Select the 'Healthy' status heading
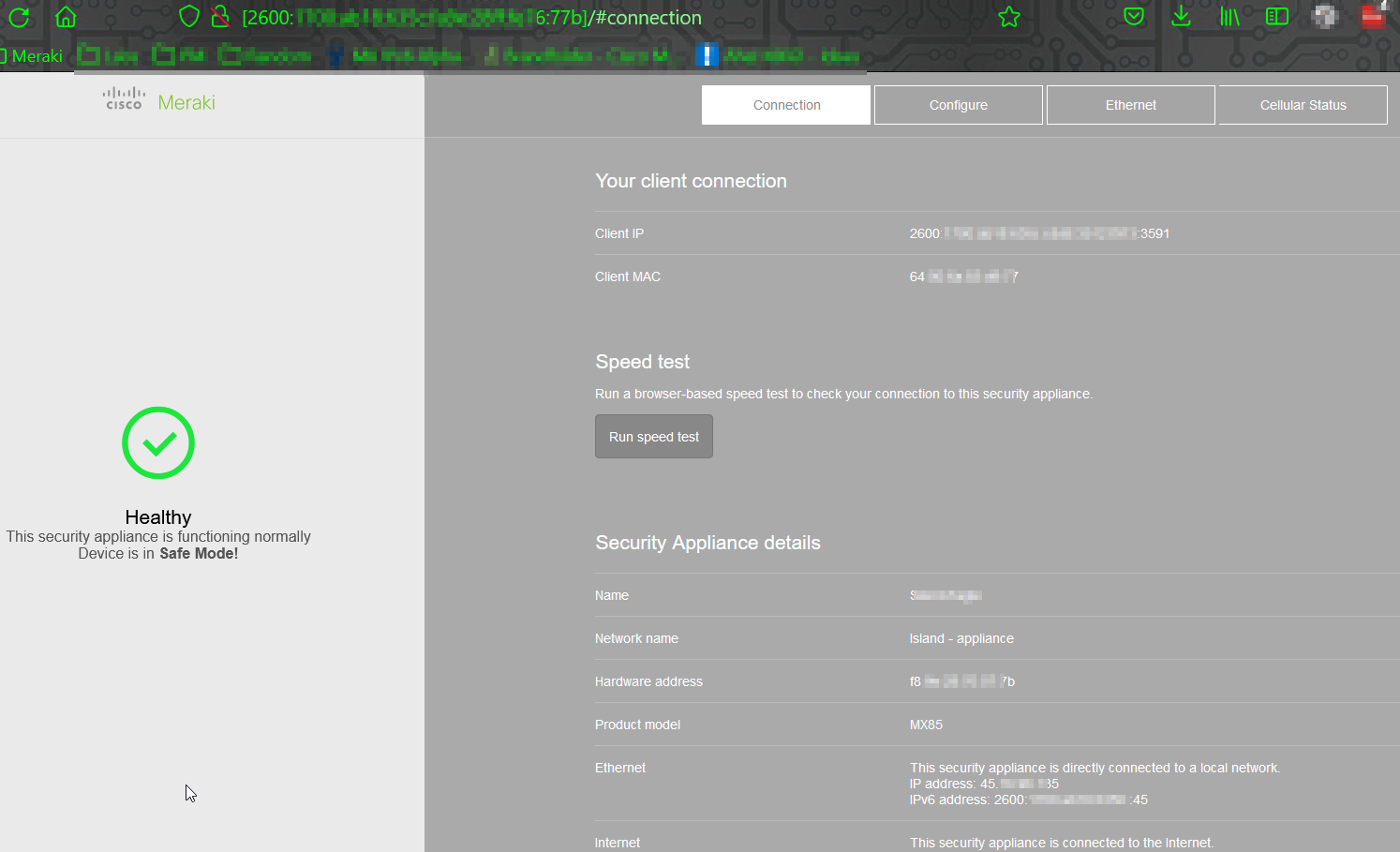The image size is (1400, 852). click(x=158, y=517)
